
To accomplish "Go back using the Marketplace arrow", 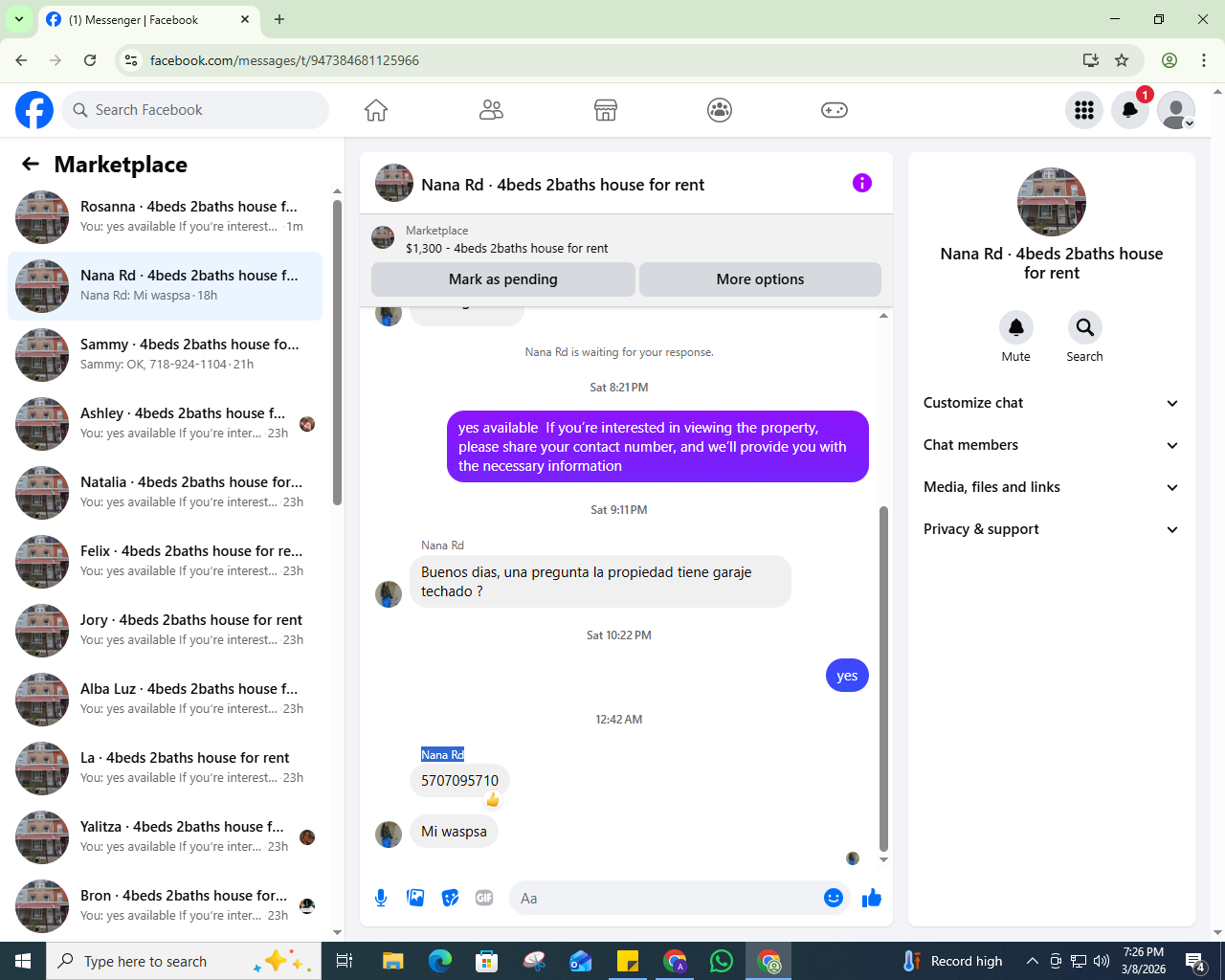I will 31,164.
